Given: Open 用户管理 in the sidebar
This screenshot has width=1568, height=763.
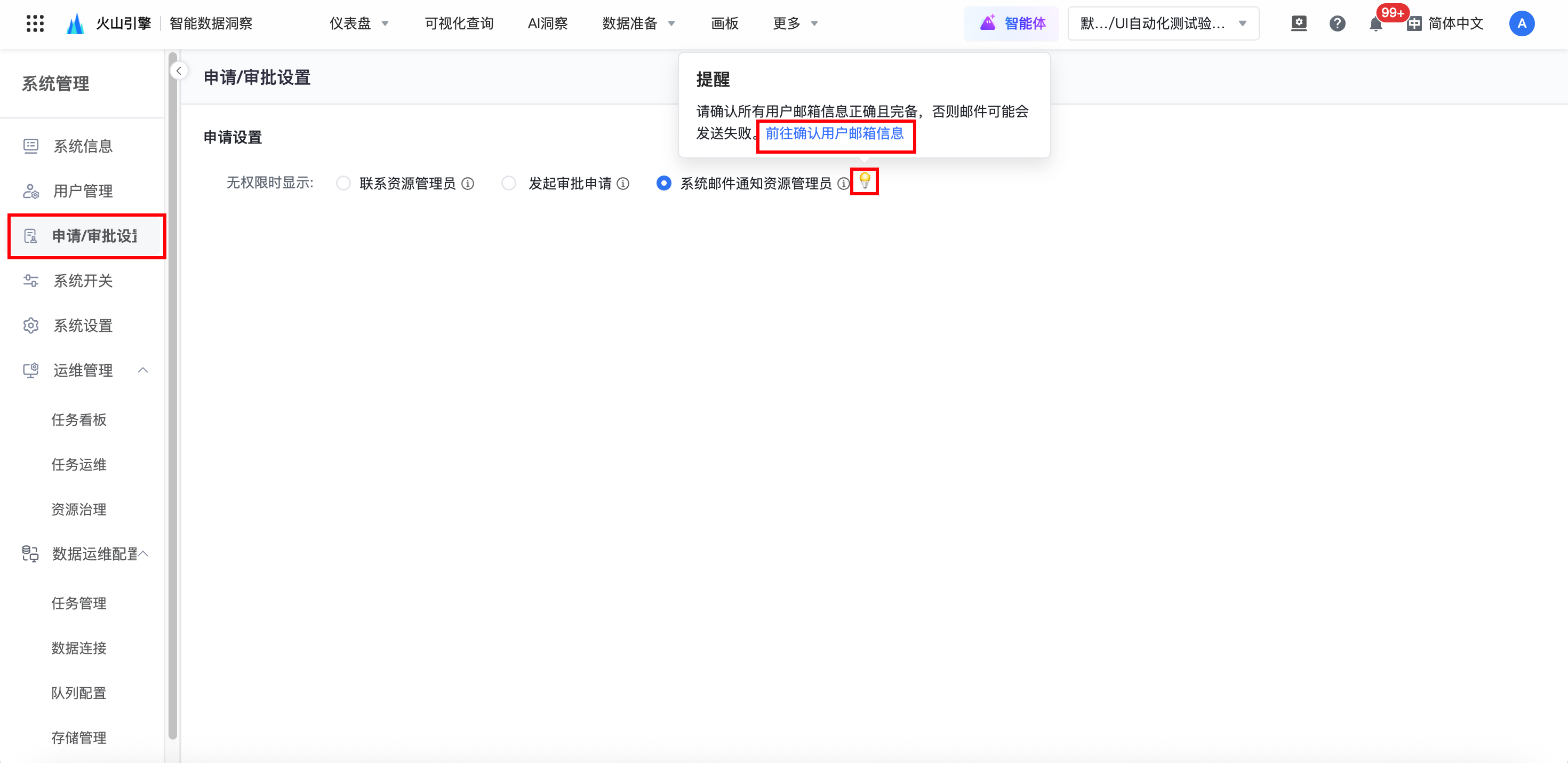Looking at the screenshot, I should 83,191.
